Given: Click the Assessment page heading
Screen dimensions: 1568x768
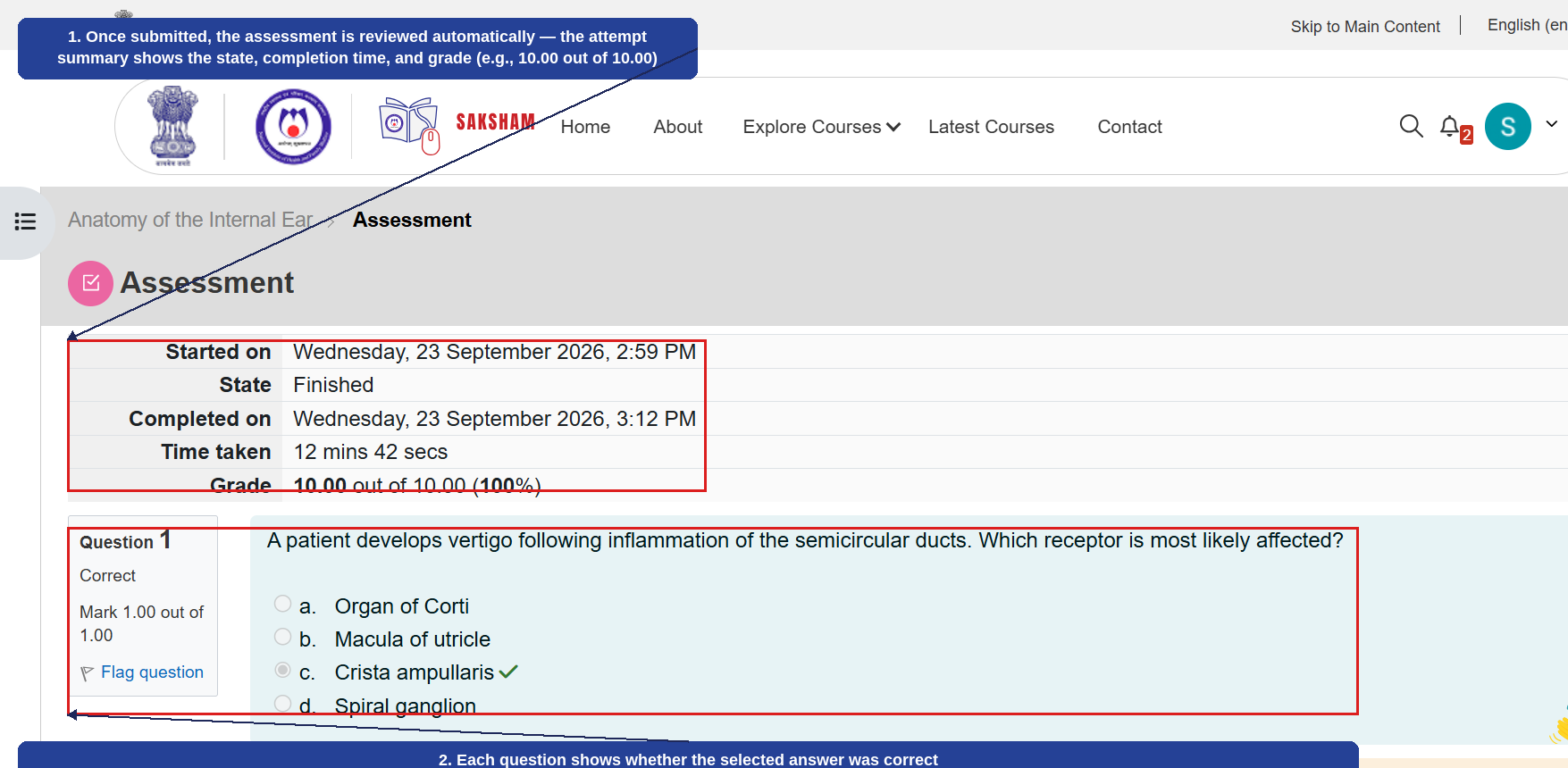Looking at the screenshot, I should [x=206, y=283].
